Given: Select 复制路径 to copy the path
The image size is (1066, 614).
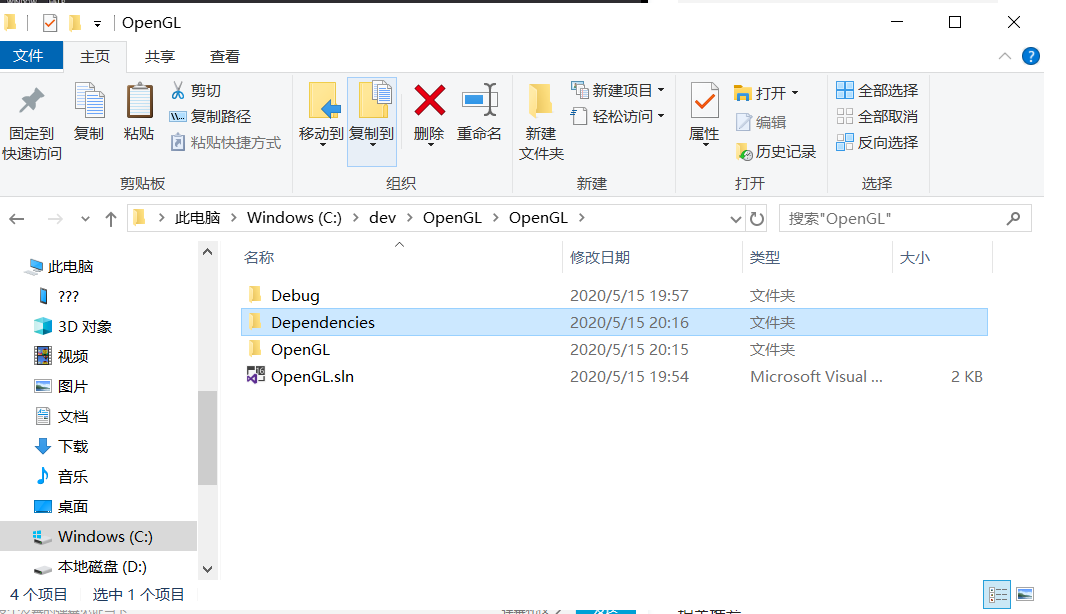Looking at the screenshot, I should click(206, 115).
